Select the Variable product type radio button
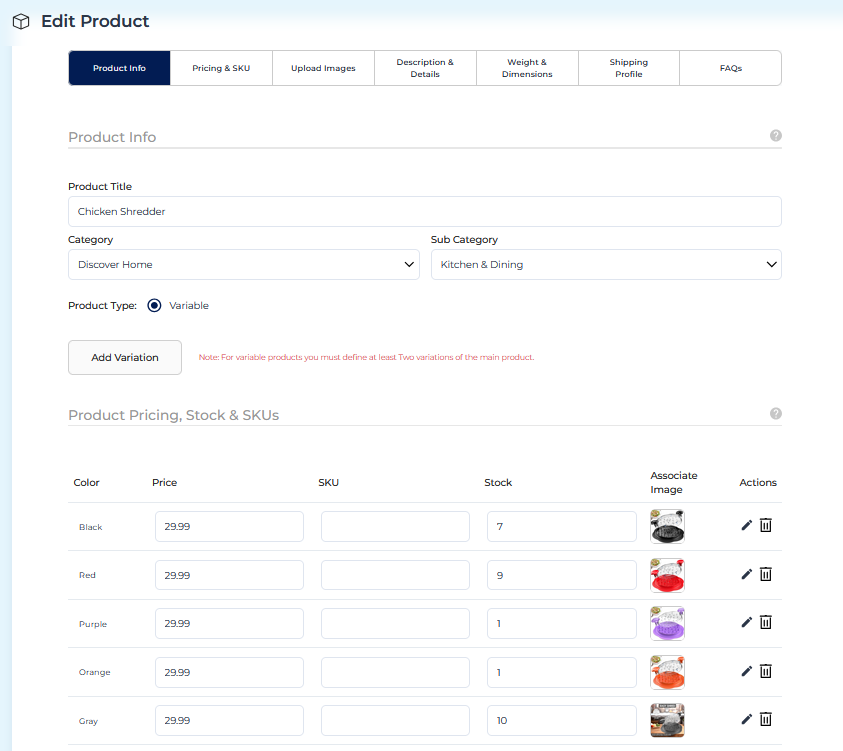 [x=154, y=305]
